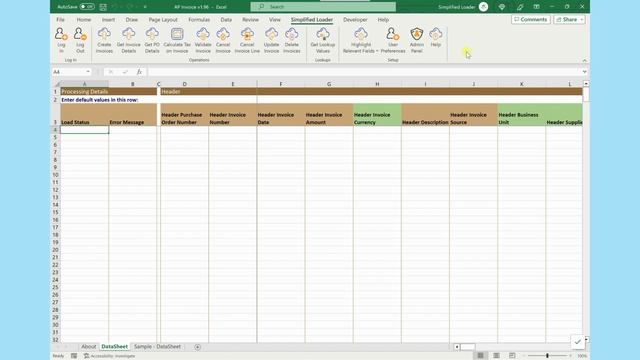Switch to the Insert tab
This screenshot has height=360, width=640.
point(108,20)
